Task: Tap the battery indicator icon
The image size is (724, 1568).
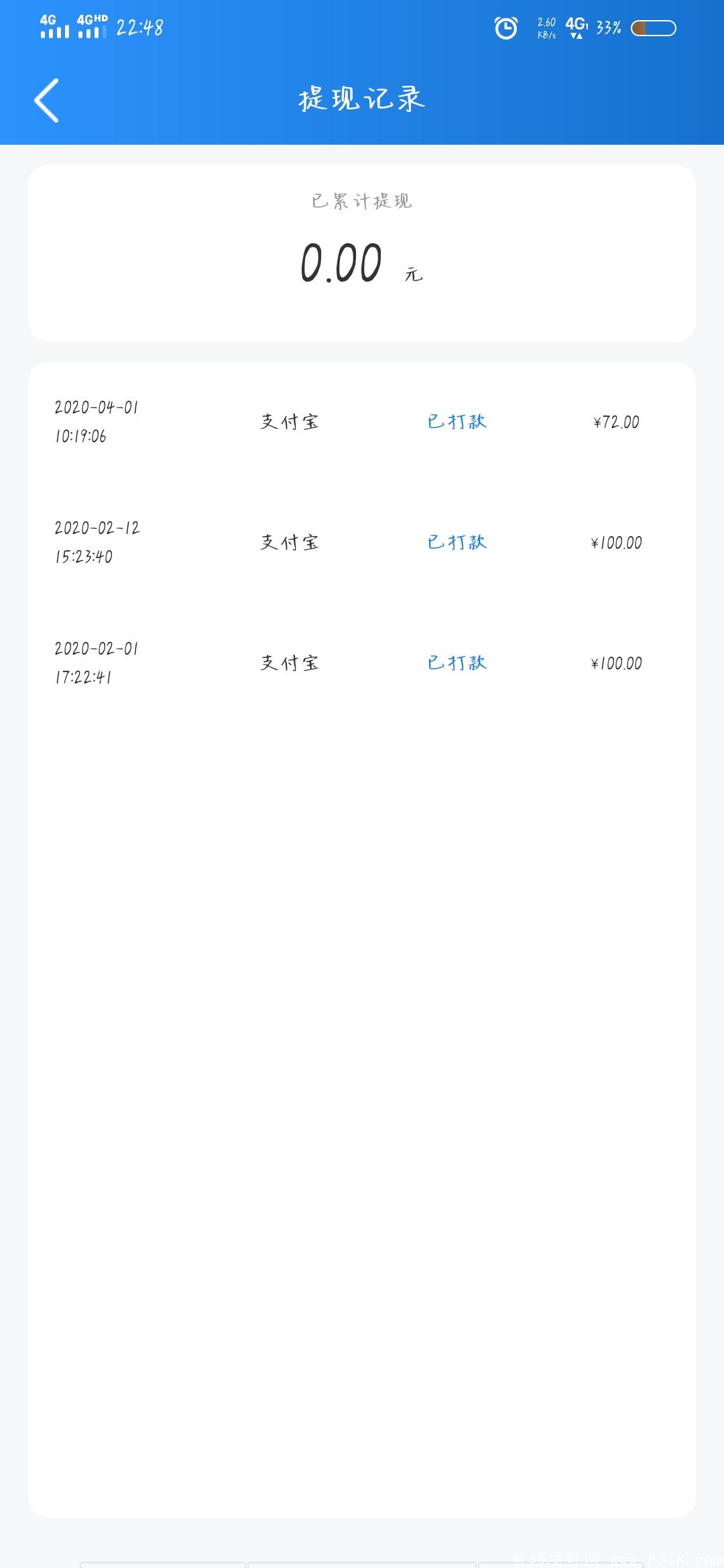Action: (x=653, y=28)
